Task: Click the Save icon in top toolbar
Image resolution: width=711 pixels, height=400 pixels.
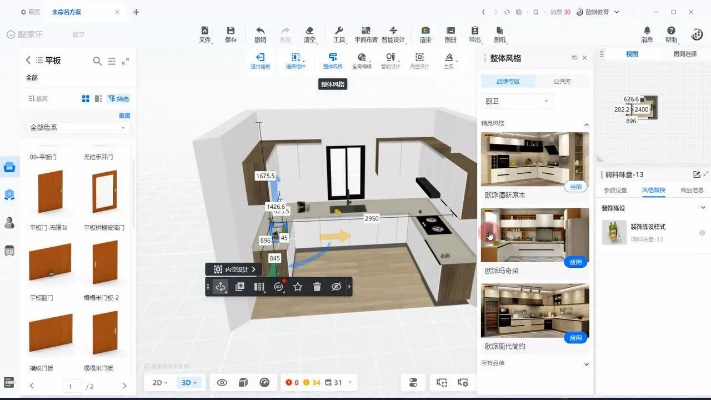Action: (x=231, y=34)
